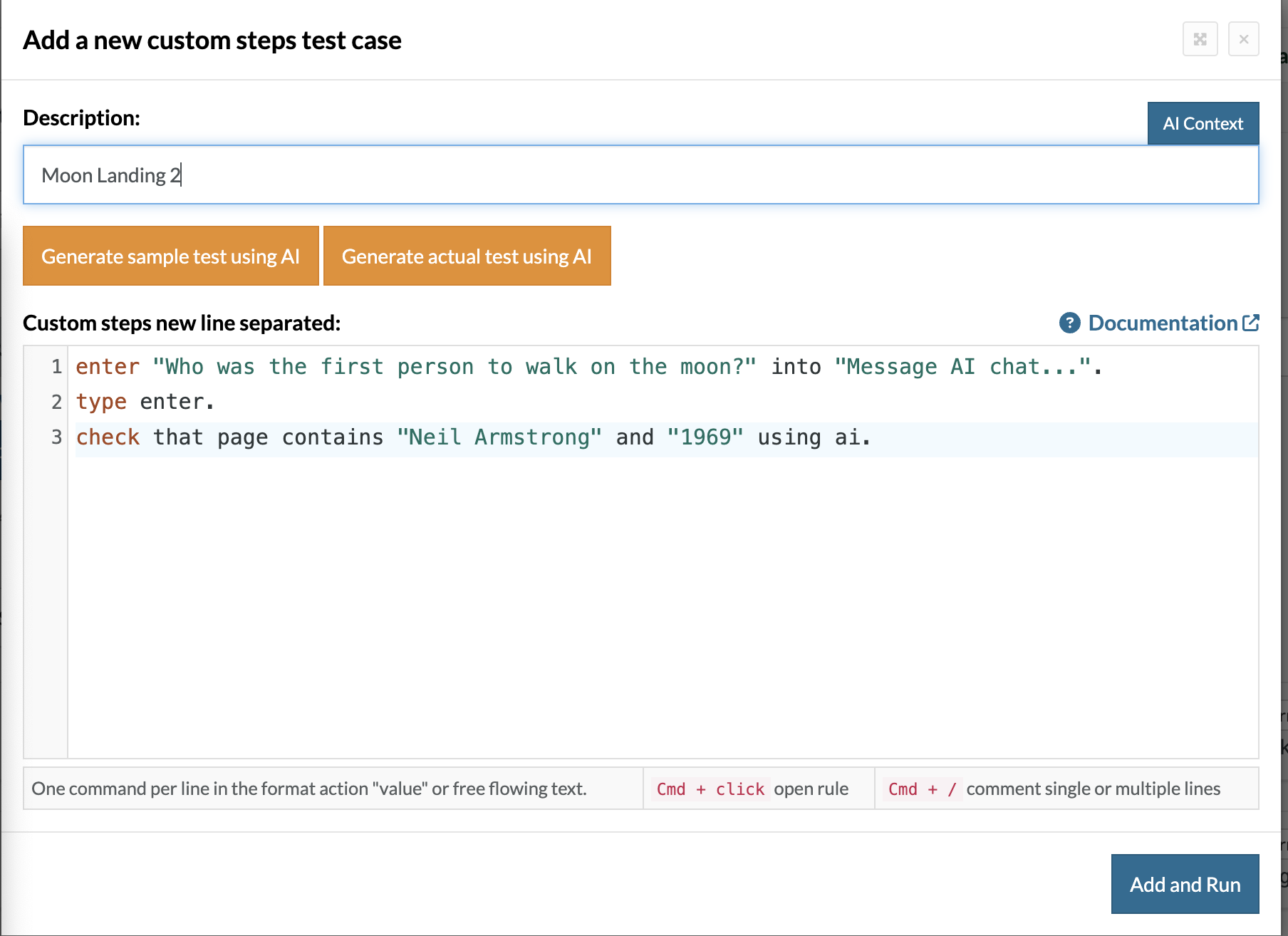Click the blue question mark help icon

1069,323
